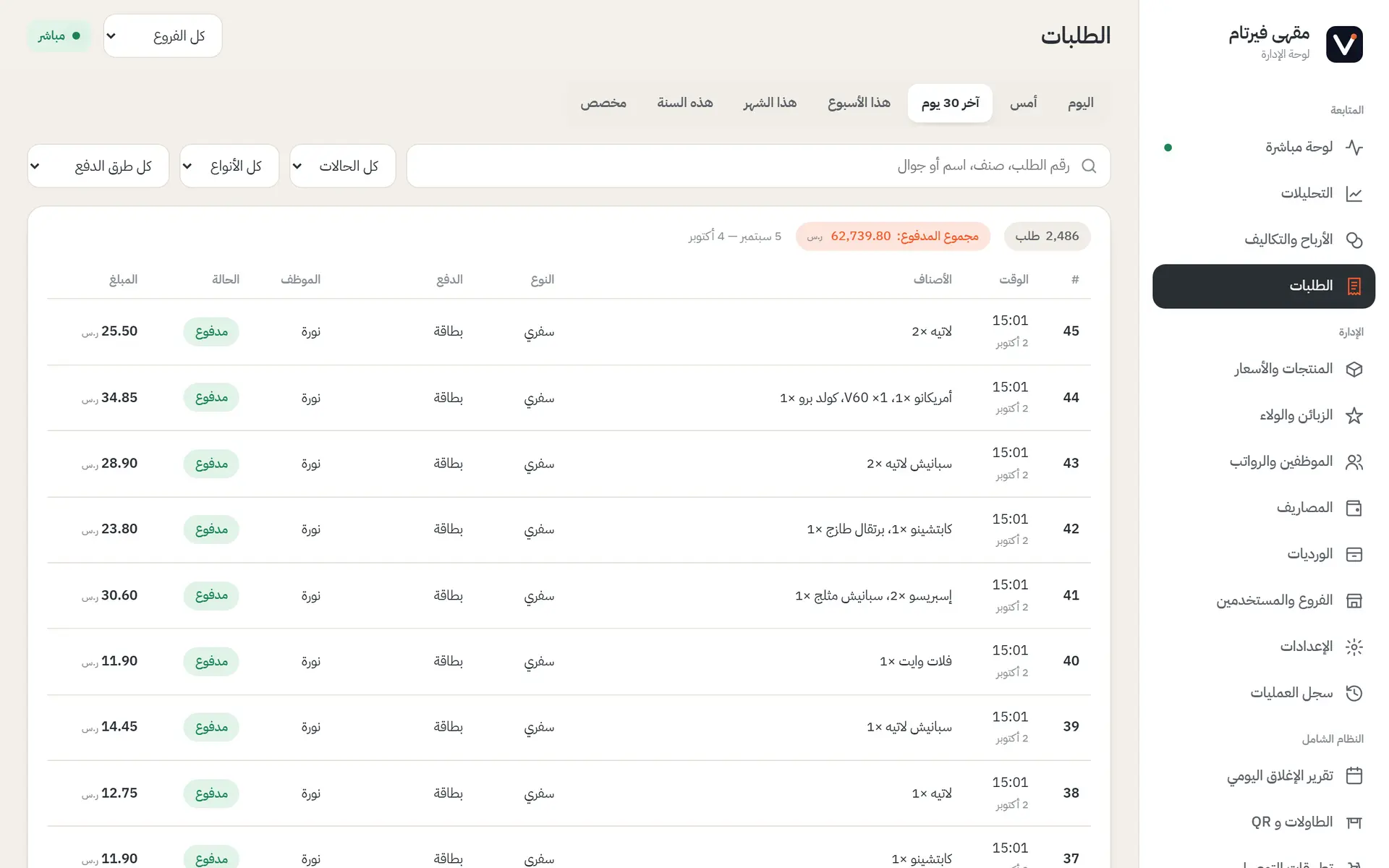The height and width of the screenshot is (868, 1389).
Task: Click the daily closing report calendar icon
Action: coord(1354,776)
